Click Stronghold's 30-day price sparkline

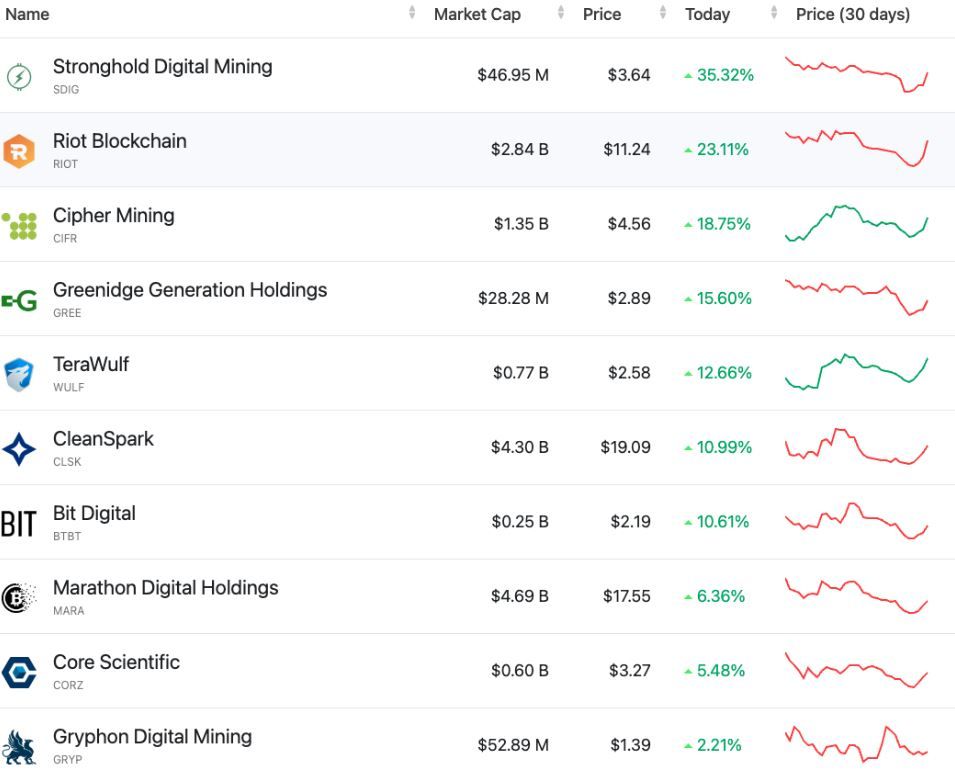pos(856,74)
